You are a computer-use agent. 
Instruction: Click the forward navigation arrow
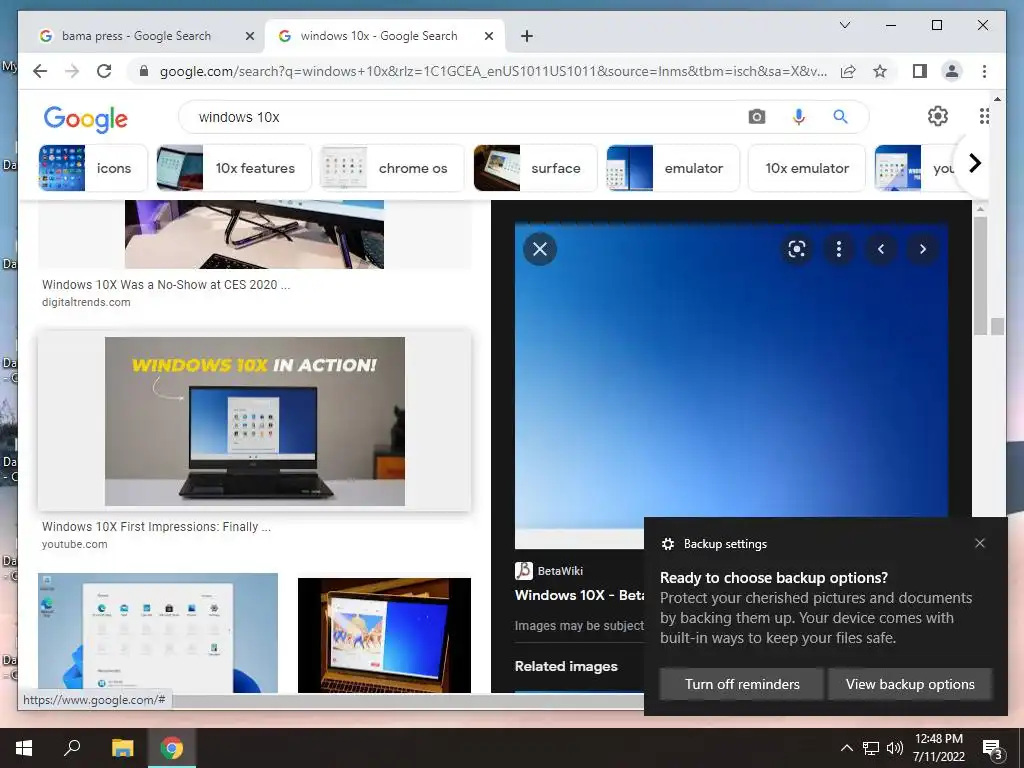72,71
